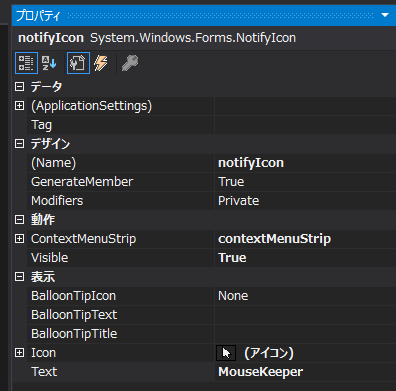This screenshot has height=391, width=396.
Task: Select the Modifiers property label
Action: (x=57, y=201)
